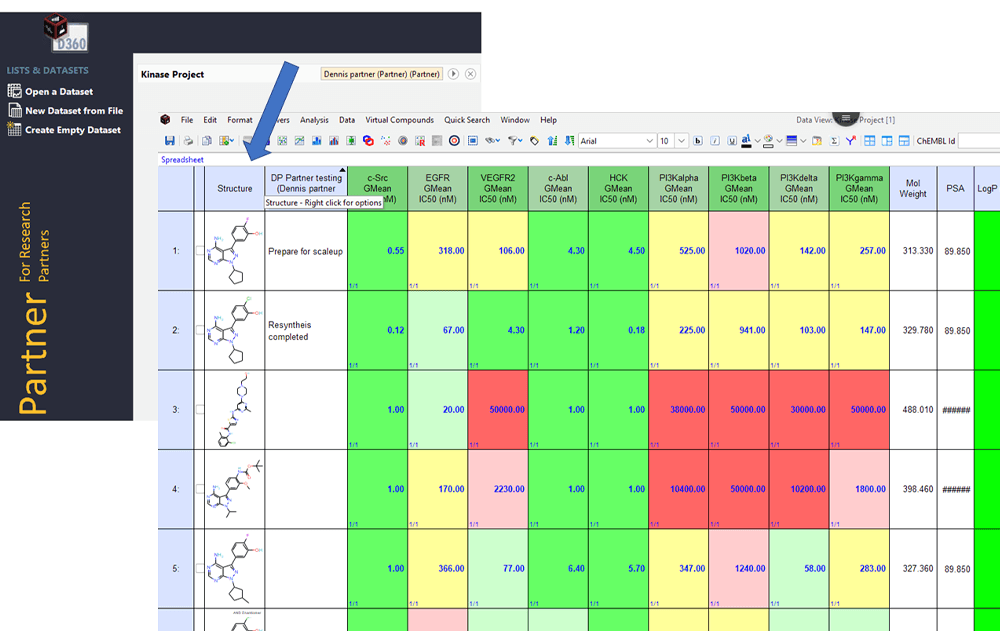Click the Sigma summary icon
Image resolution: width=1000 pixels, height=641 pixels.
tap(834, 141)
